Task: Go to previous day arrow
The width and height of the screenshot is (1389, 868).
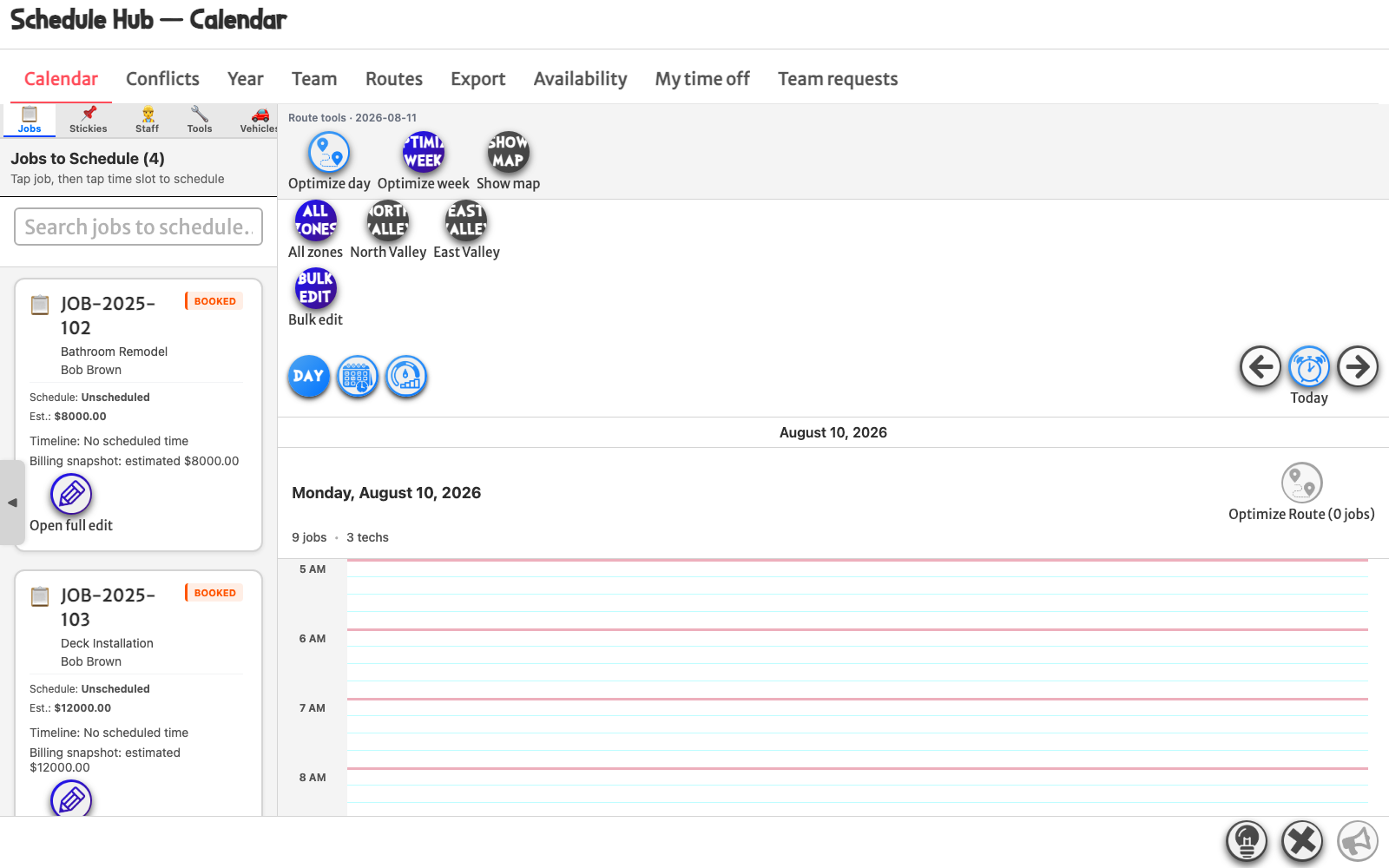Action: click(x=1261, y=367)
